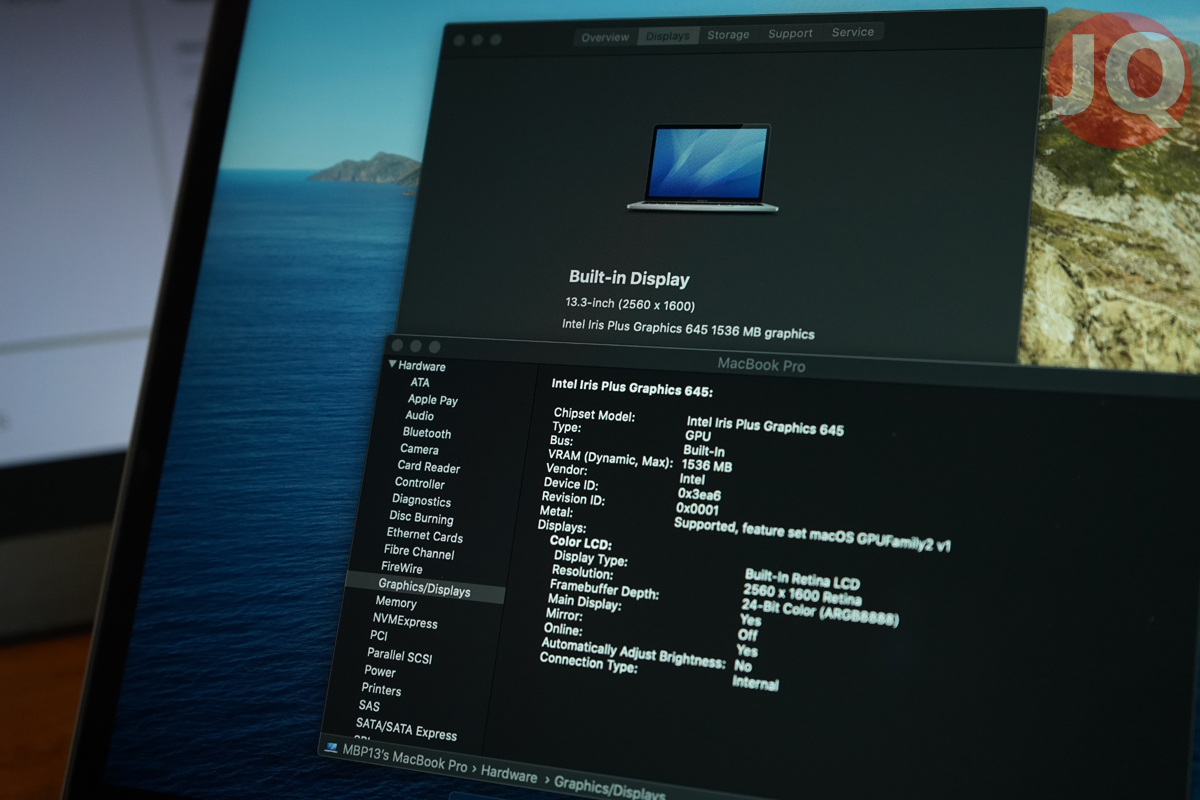Click the Intel Iris Plus Graphics 645 heading
This screenshot has width=1200, height=800.
tap(632, 386)
